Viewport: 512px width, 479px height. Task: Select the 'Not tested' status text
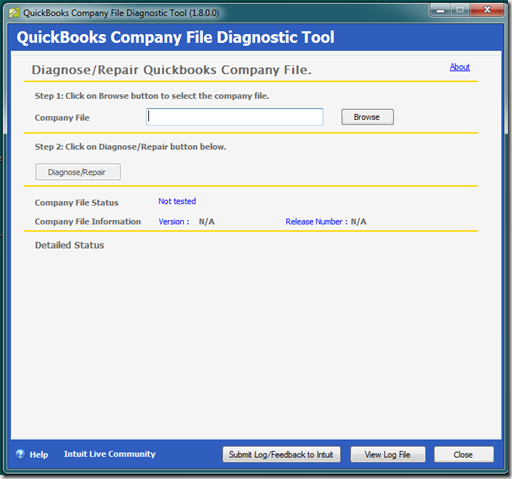(177, 201)
